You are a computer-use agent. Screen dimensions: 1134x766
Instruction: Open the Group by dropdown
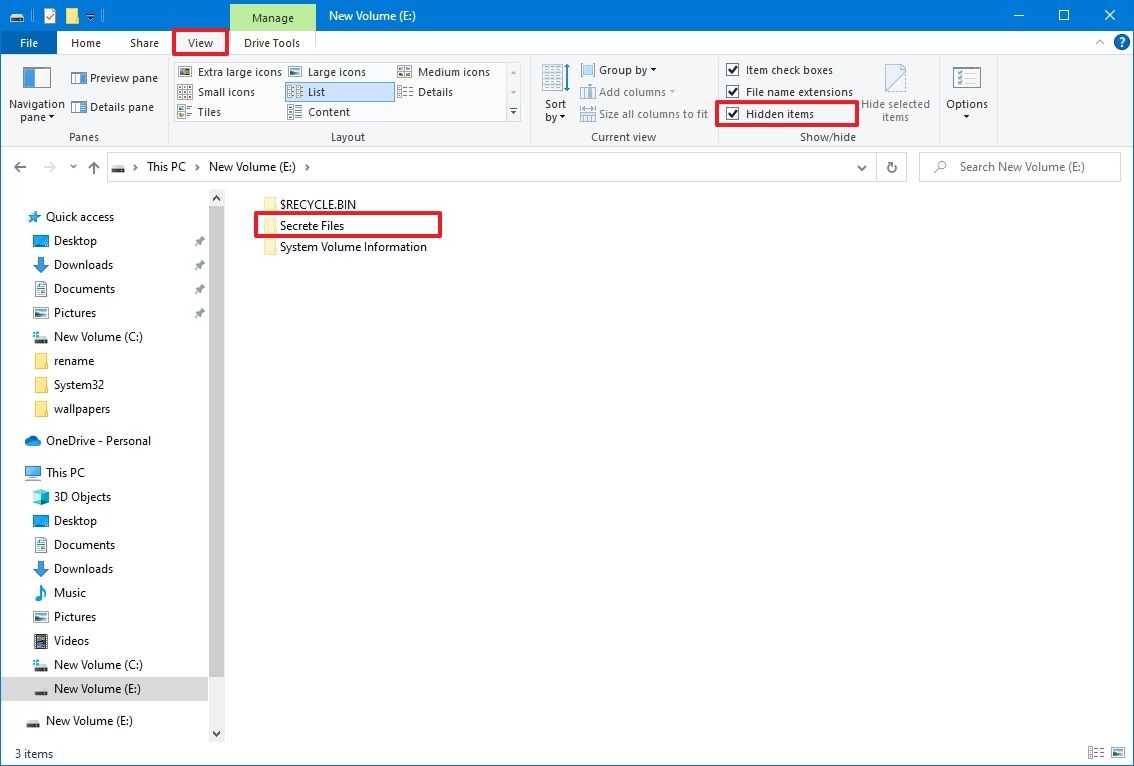(618, 69)
